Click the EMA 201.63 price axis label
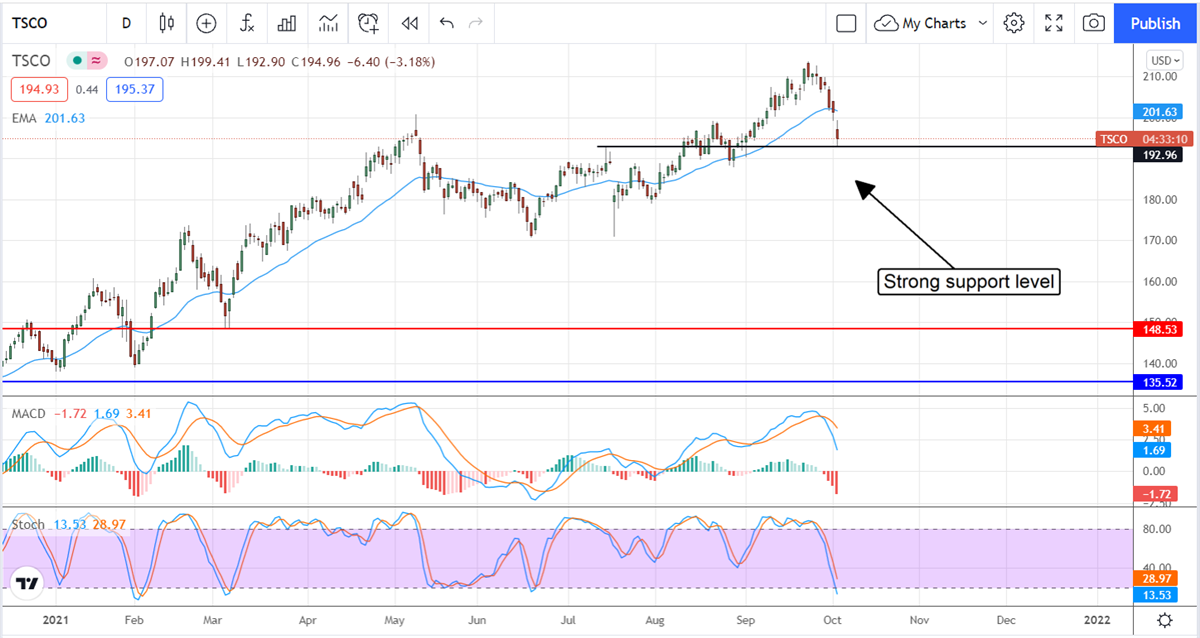 (x=1159, y=112)
